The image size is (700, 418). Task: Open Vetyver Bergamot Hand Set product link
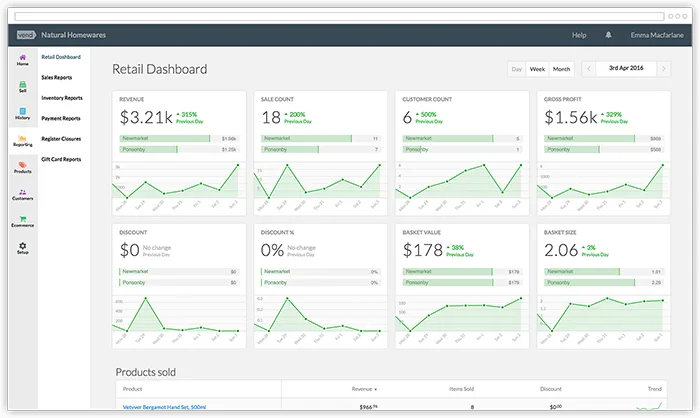point(164,407)
